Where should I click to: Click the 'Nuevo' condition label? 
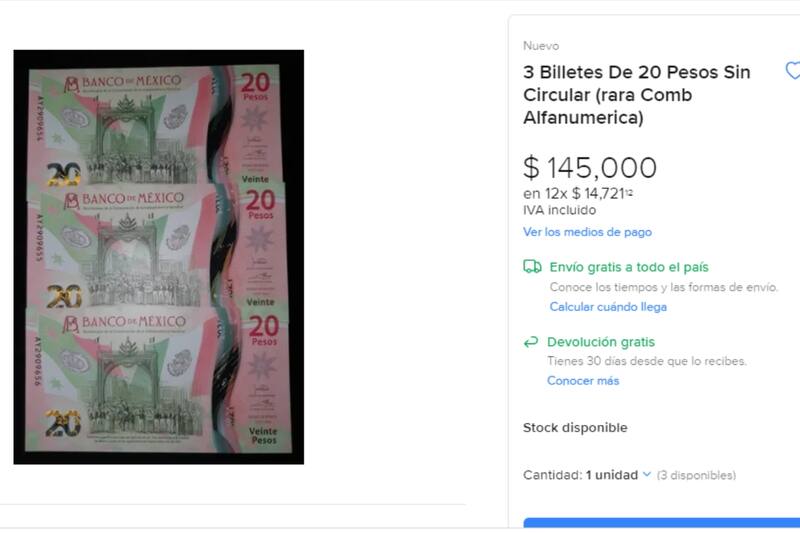click(x=541, y=46)
